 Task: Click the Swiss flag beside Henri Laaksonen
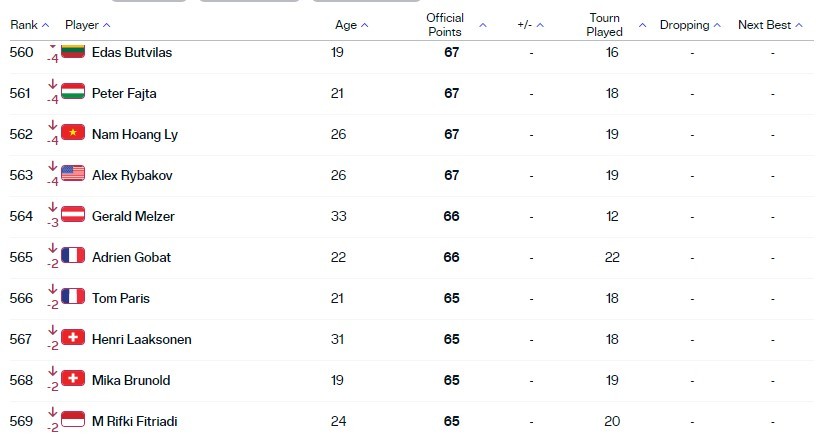click(x=73, y=337)
